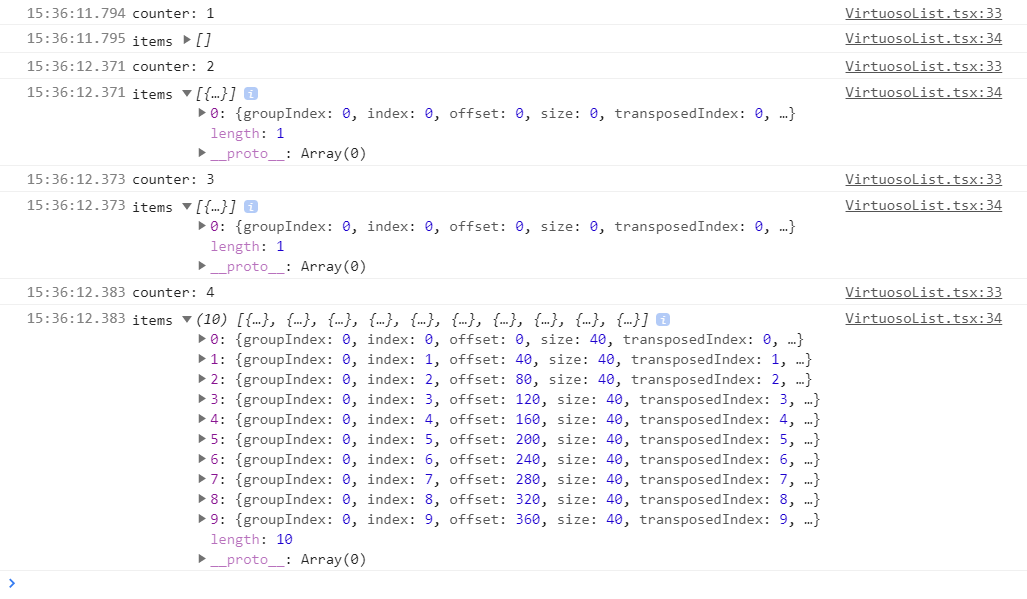Click the info icon beside the first items array
1027x599 pixels.
(250, 93)
